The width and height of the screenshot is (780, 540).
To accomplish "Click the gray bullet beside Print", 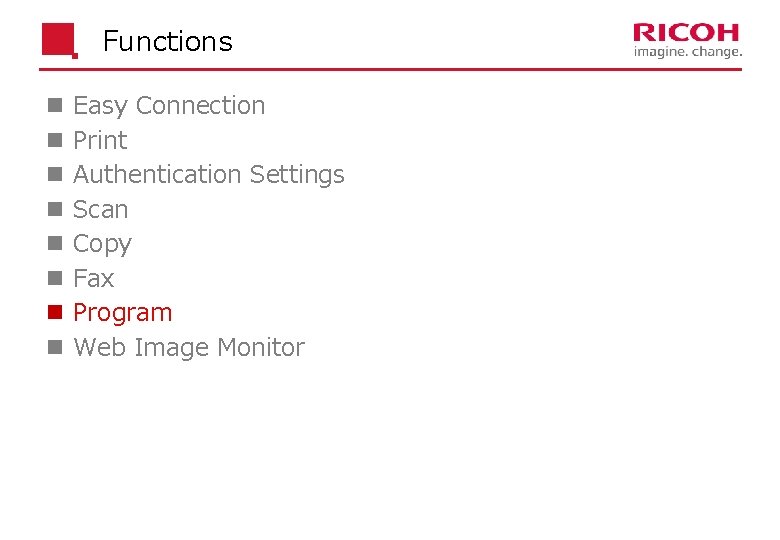I will tap(55, 140).
